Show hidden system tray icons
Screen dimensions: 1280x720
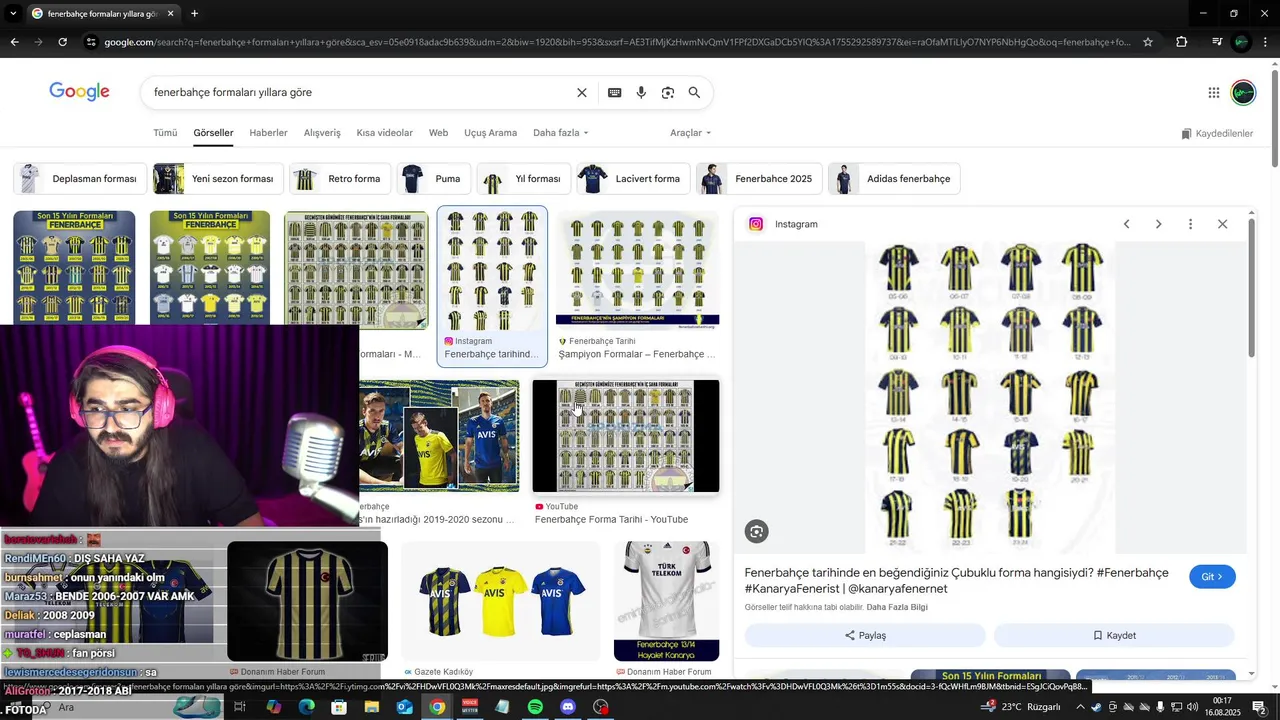tap(1080, 707)
